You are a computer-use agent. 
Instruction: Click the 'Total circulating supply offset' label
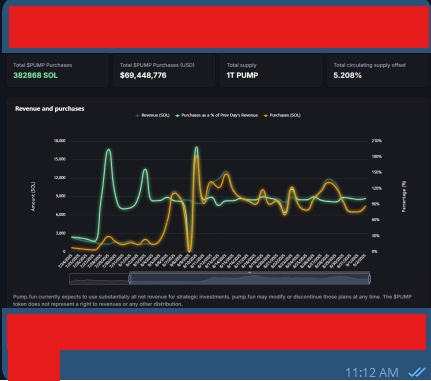(370, 65)
